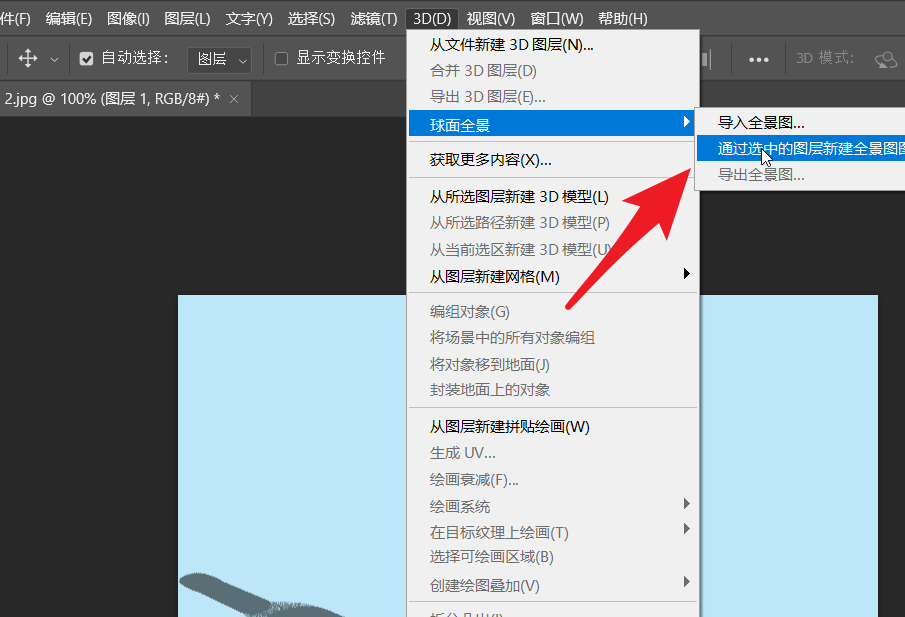
Task: Open the 图像(I) menu
Action: tap(128, 19)
